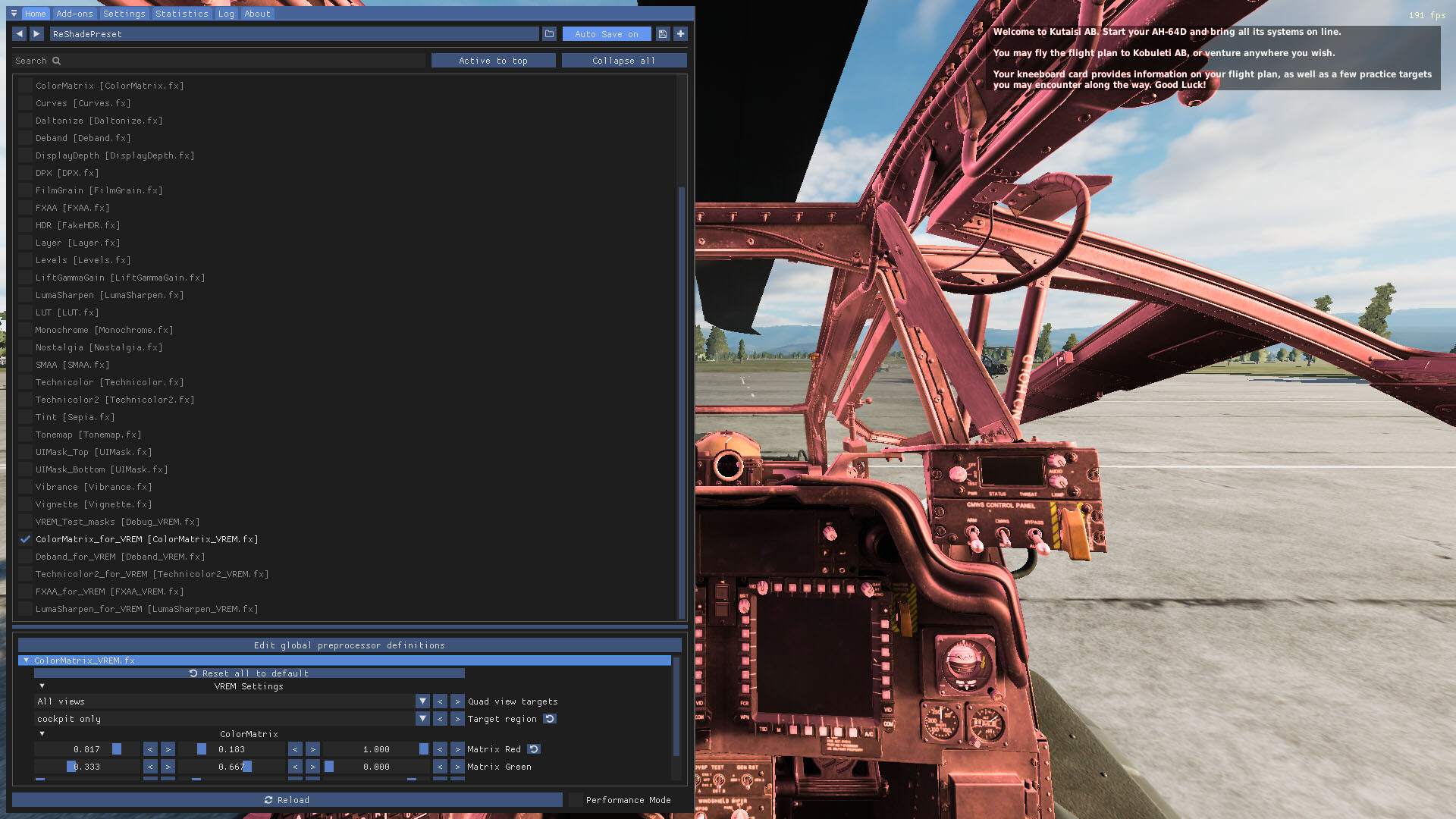Reset Target region to its default

(550, 719)
